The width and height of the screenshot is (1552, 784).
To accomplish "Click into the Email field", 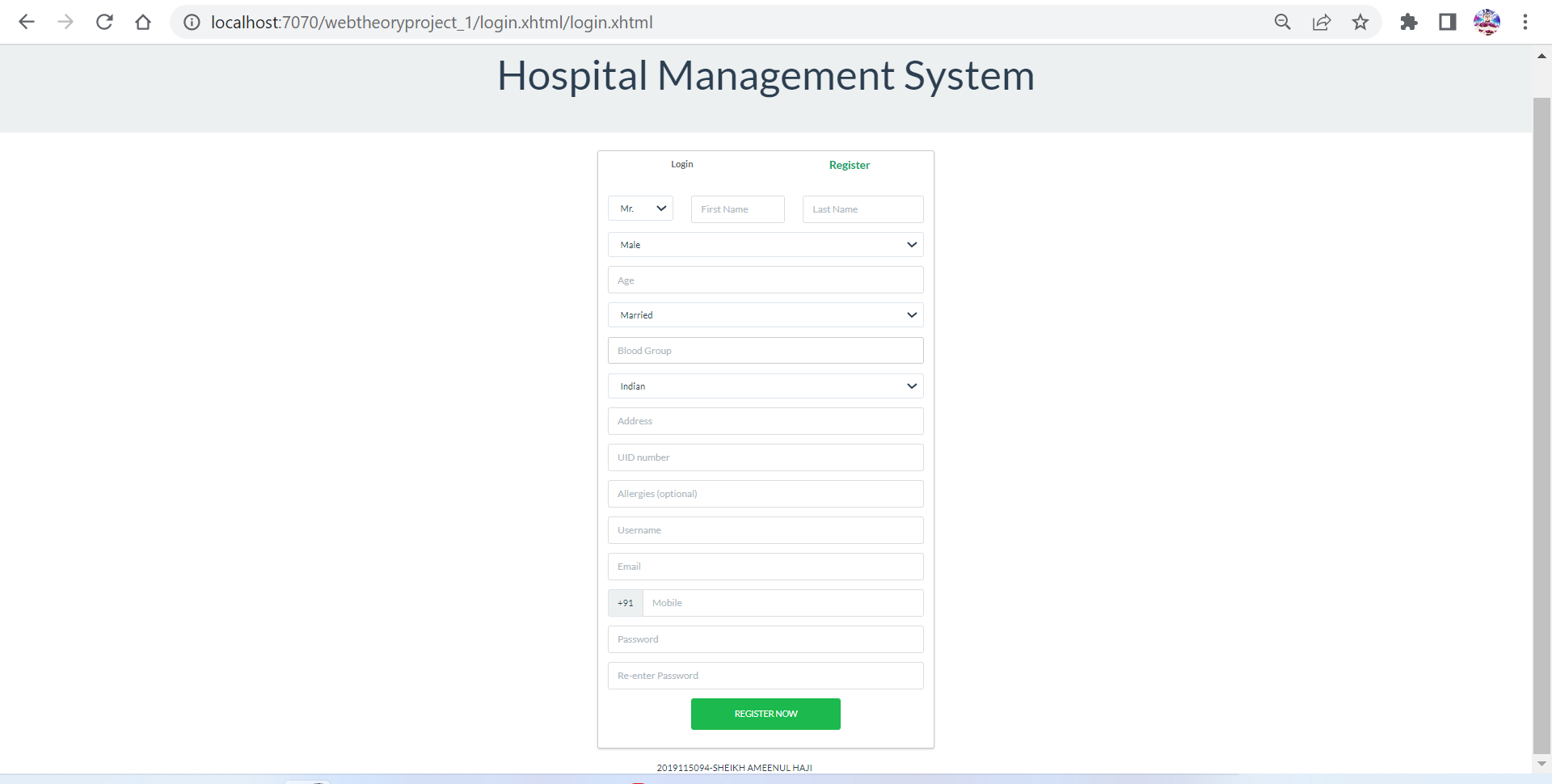I will [x=765, y=566].
